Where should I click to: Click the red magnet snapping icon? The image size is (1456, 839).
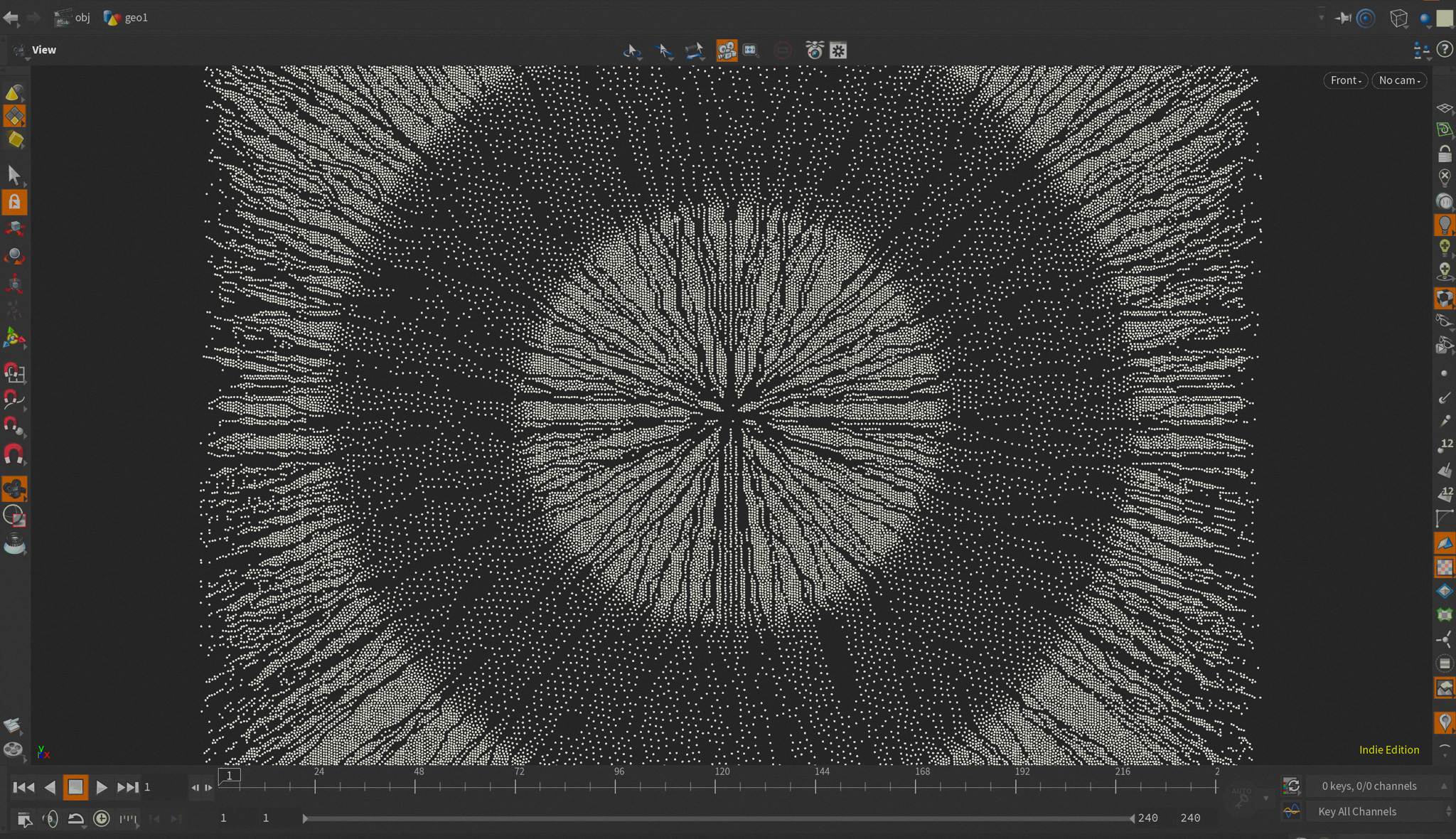[x=14, y=454]
